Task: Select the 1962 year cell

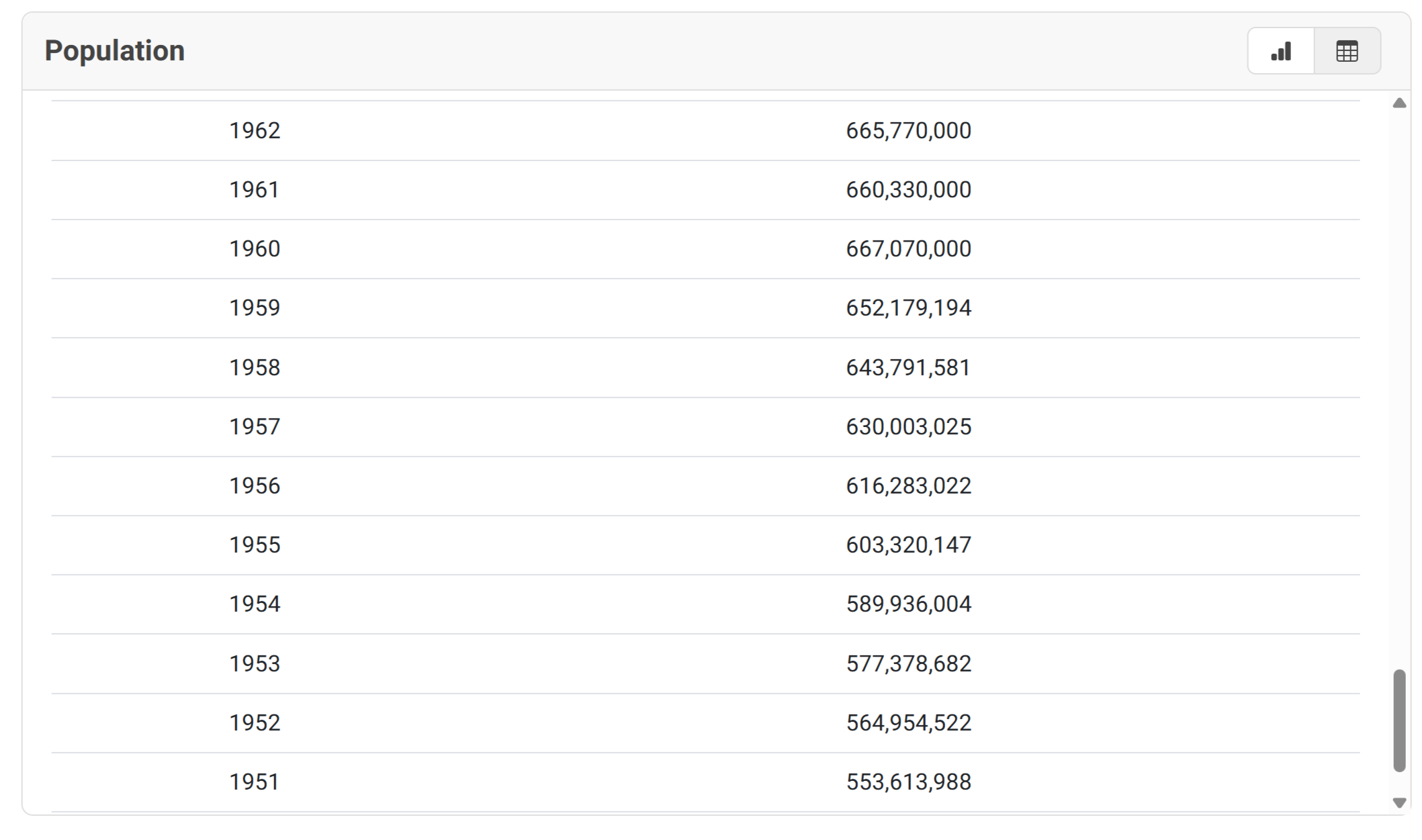Action: [x=255, y=130]
